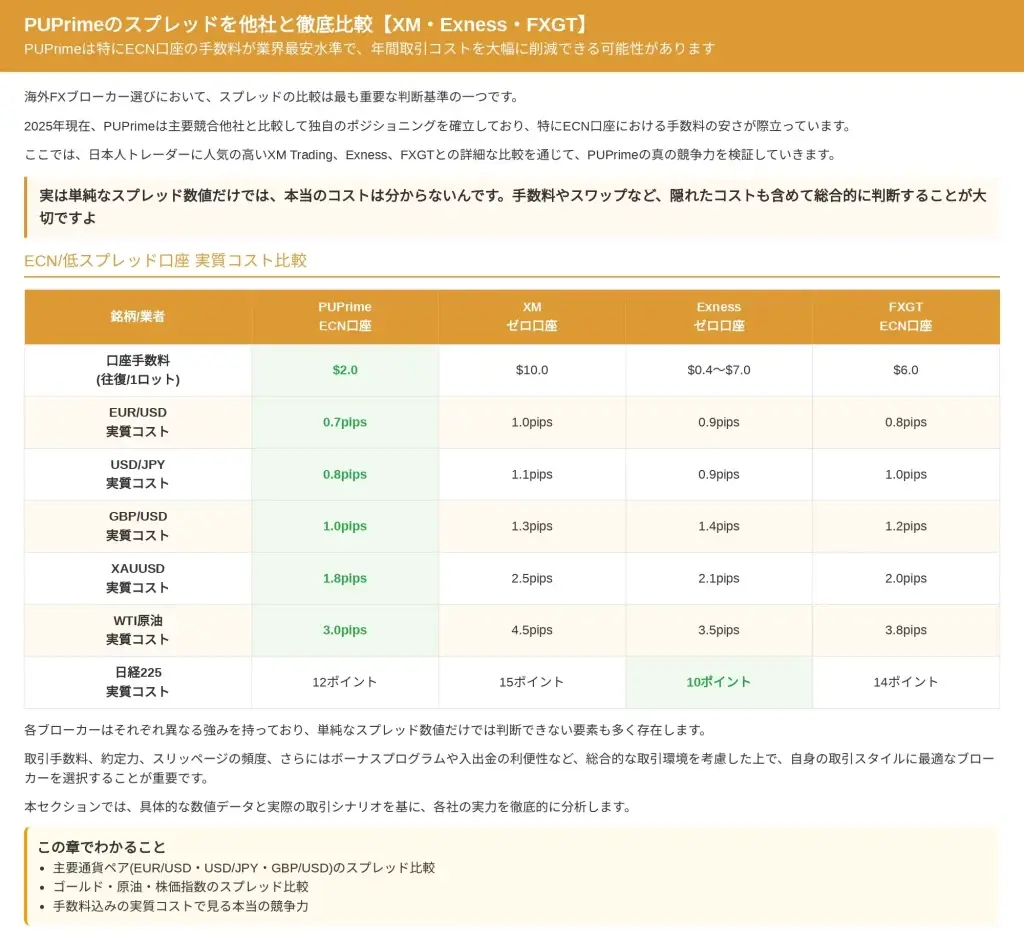Select the FXGT ECN口座 column header

(x=906, y=317)
